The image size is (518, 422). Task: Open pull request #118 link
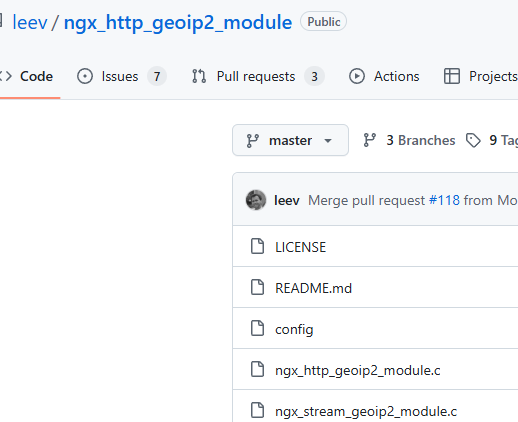pos(444,200)
